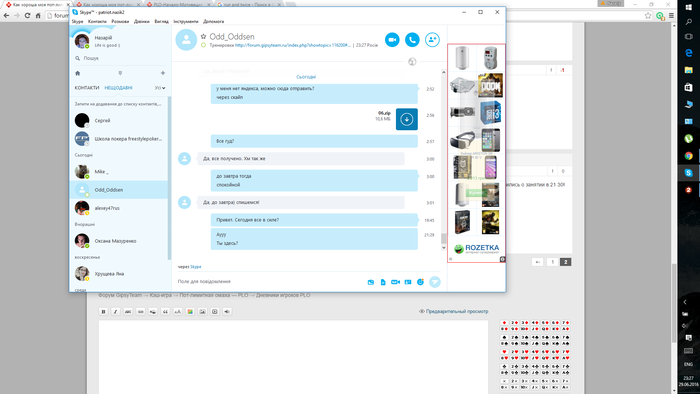Focus the message input field
The width and height of the screenshot is (700, 394).
[270, 282]
